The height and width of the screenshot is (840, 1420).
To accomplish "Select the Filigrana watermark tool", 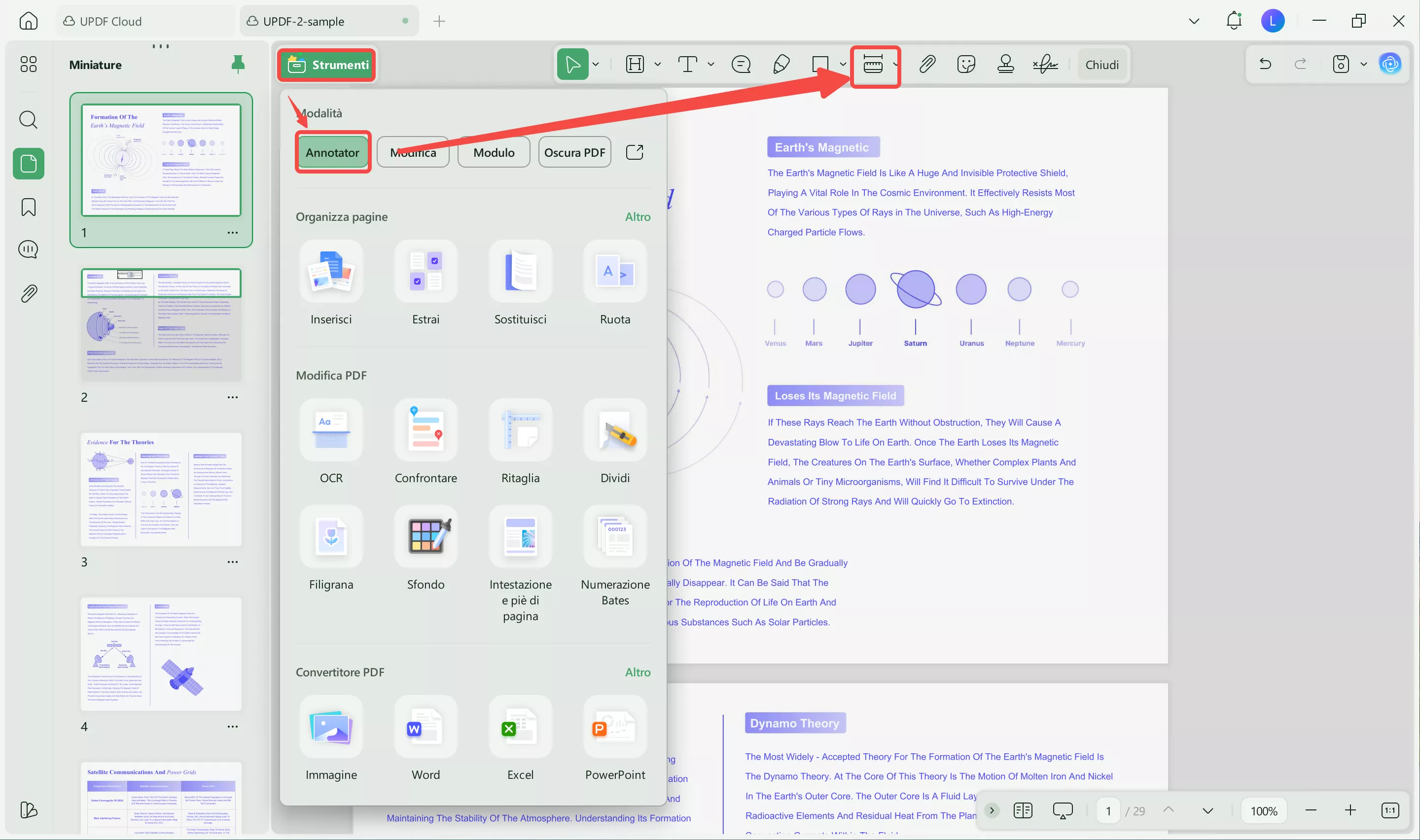I will click(331, 537).
